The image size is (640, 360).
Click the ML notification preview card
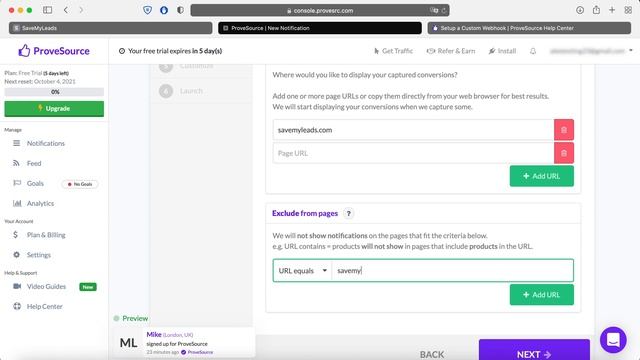[x=184, y=342]
